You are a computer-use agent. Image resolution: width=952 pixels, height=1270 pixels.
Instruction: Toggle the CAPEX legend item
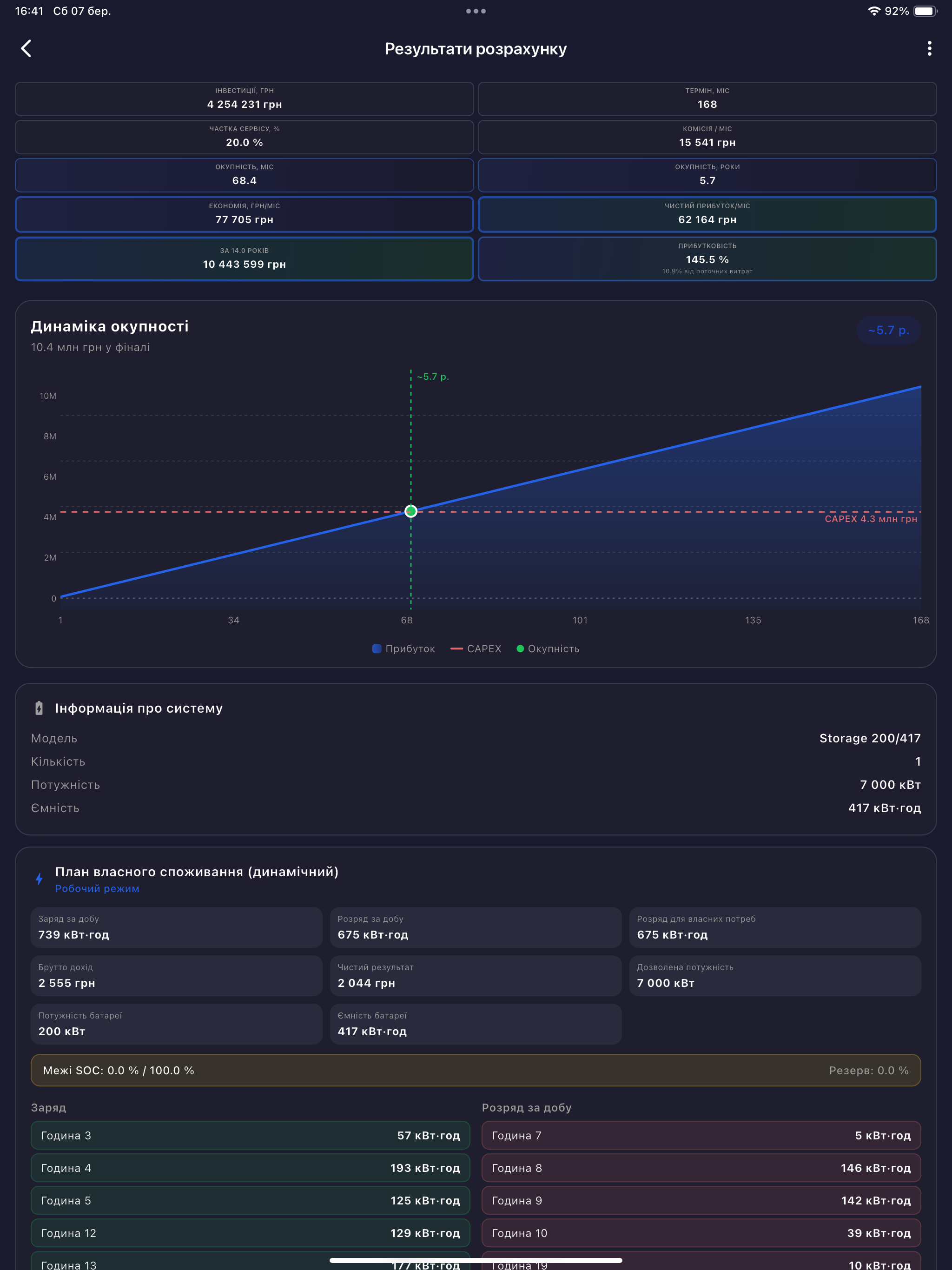[x=476, y=649]
